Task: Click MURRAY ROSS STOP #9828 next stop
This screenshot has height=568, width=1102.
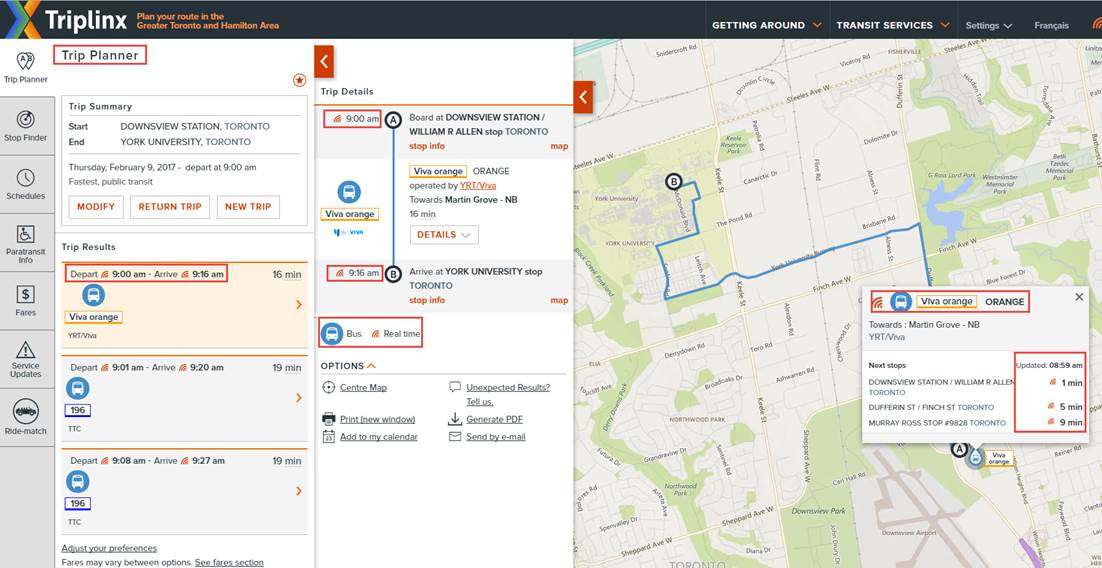Action: (937, 422)
